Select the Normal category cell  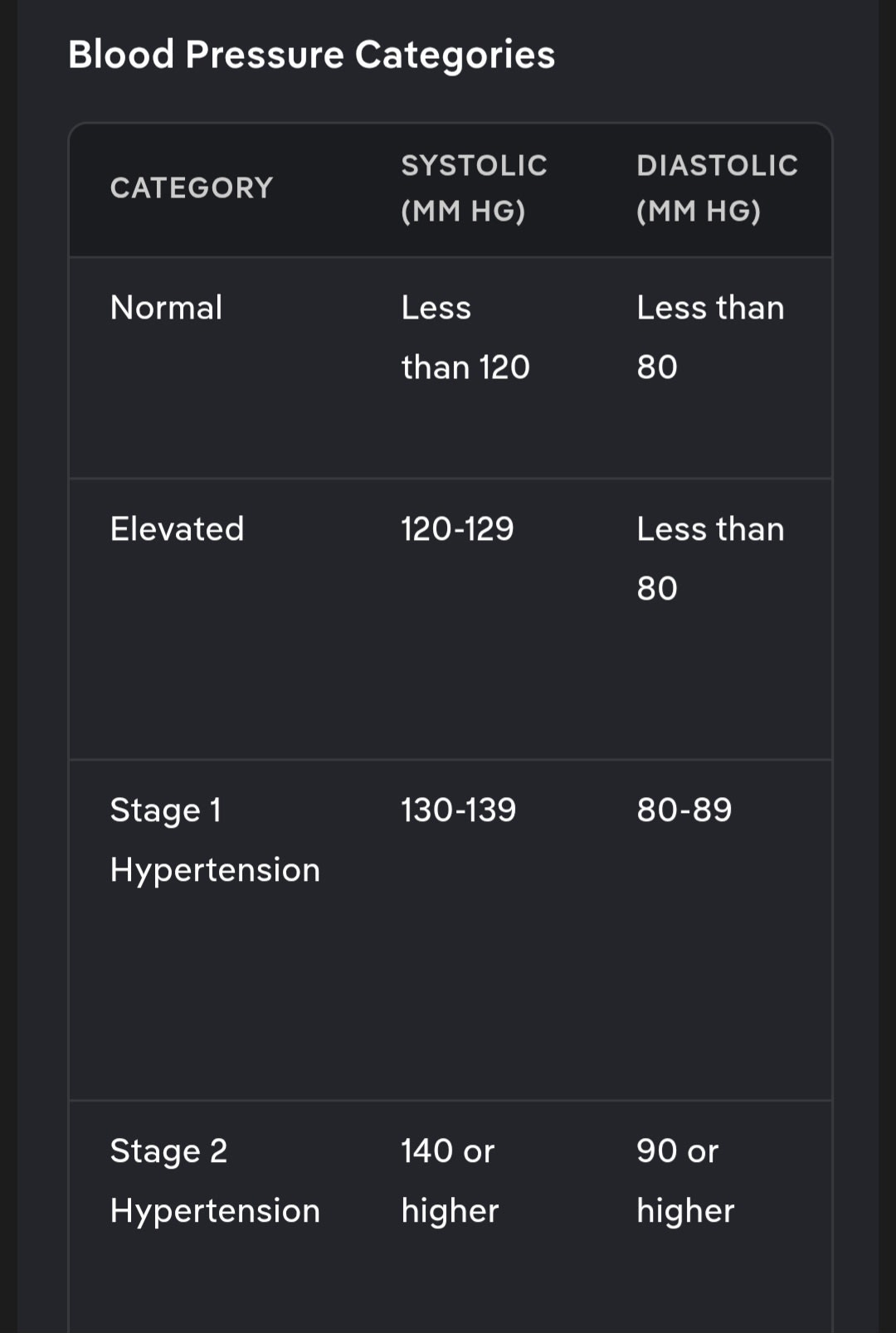point(167,308)
